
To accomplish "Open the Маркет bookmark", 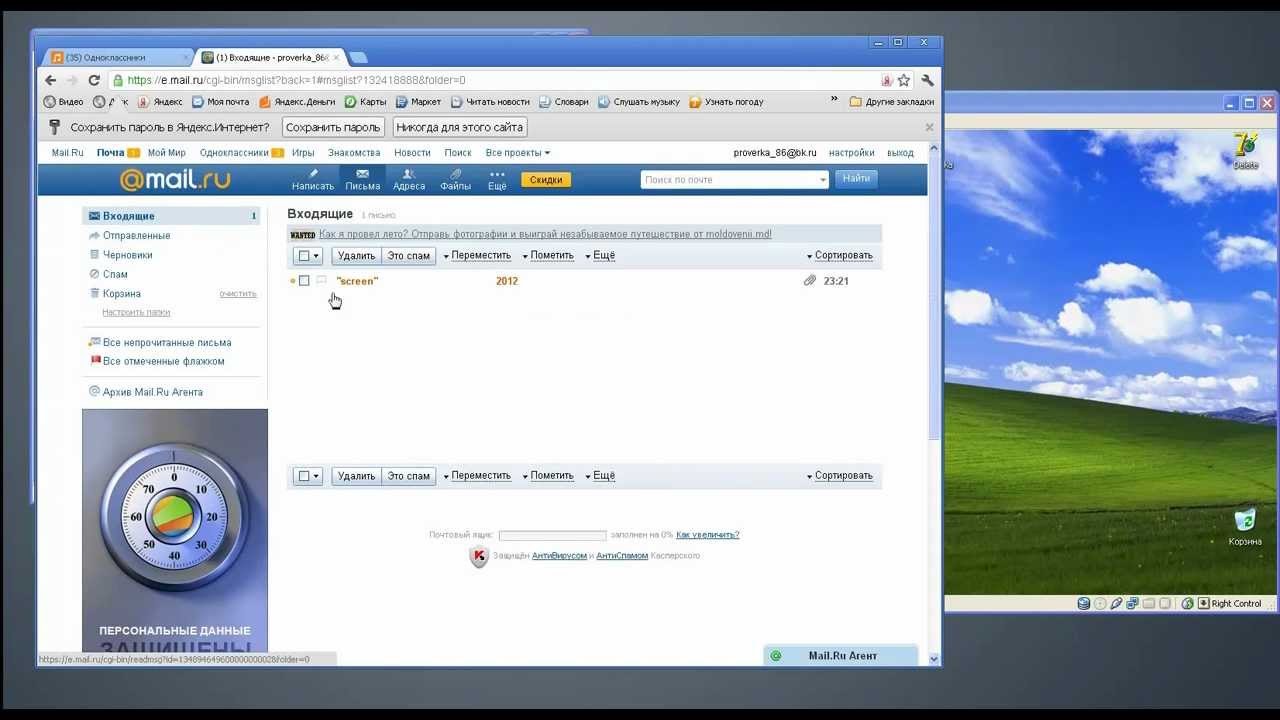I will [x=418, y=102].
